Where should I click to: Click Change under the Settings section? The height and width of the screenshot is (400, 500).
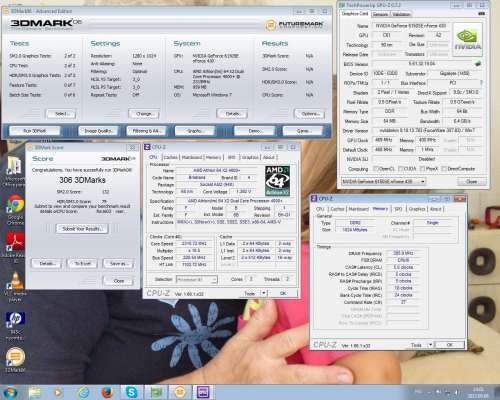pos(144,114)
